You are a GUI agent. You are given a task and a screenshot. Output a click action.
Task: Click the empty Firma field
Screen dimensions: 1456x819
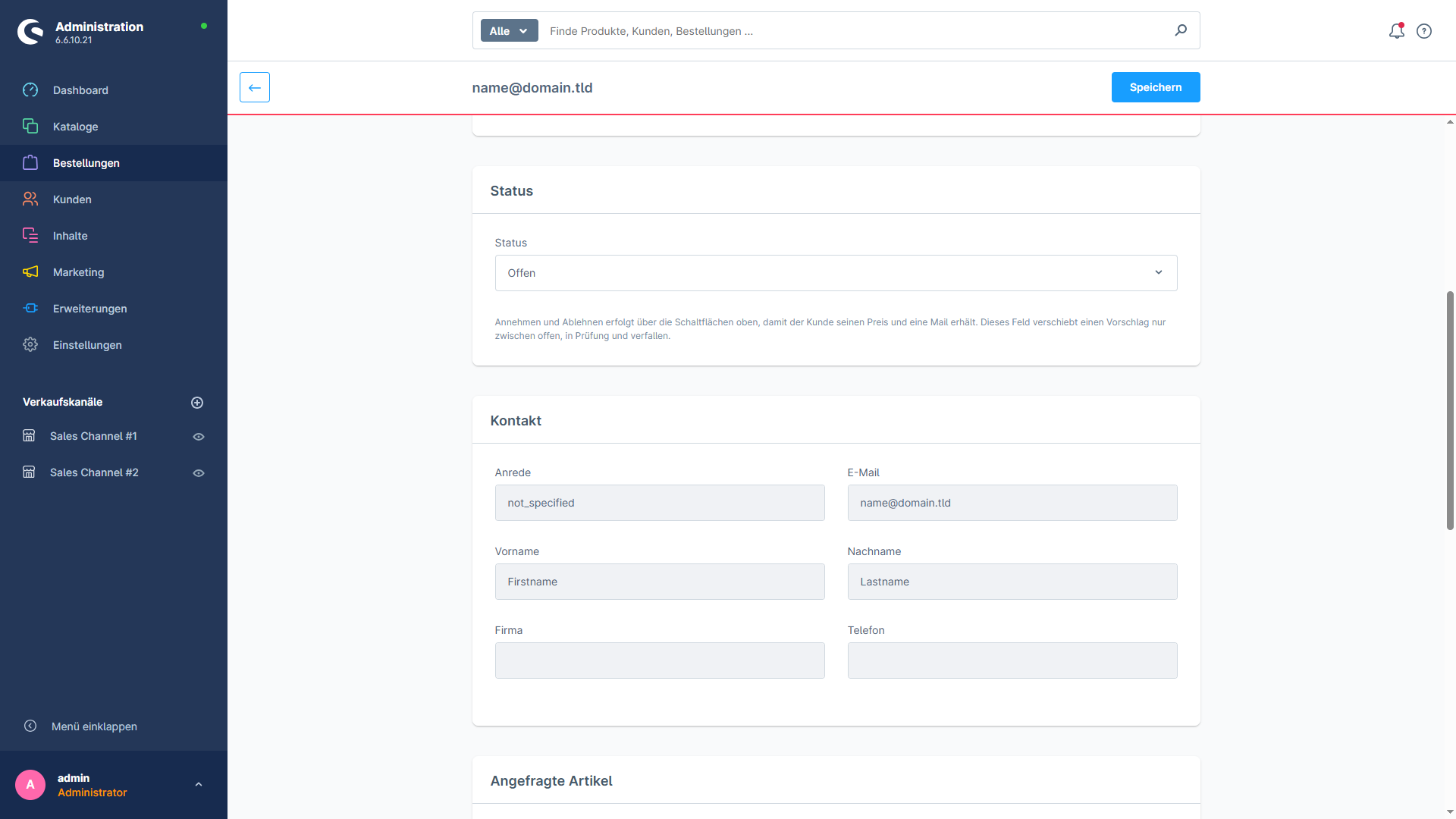coord(660,661)
